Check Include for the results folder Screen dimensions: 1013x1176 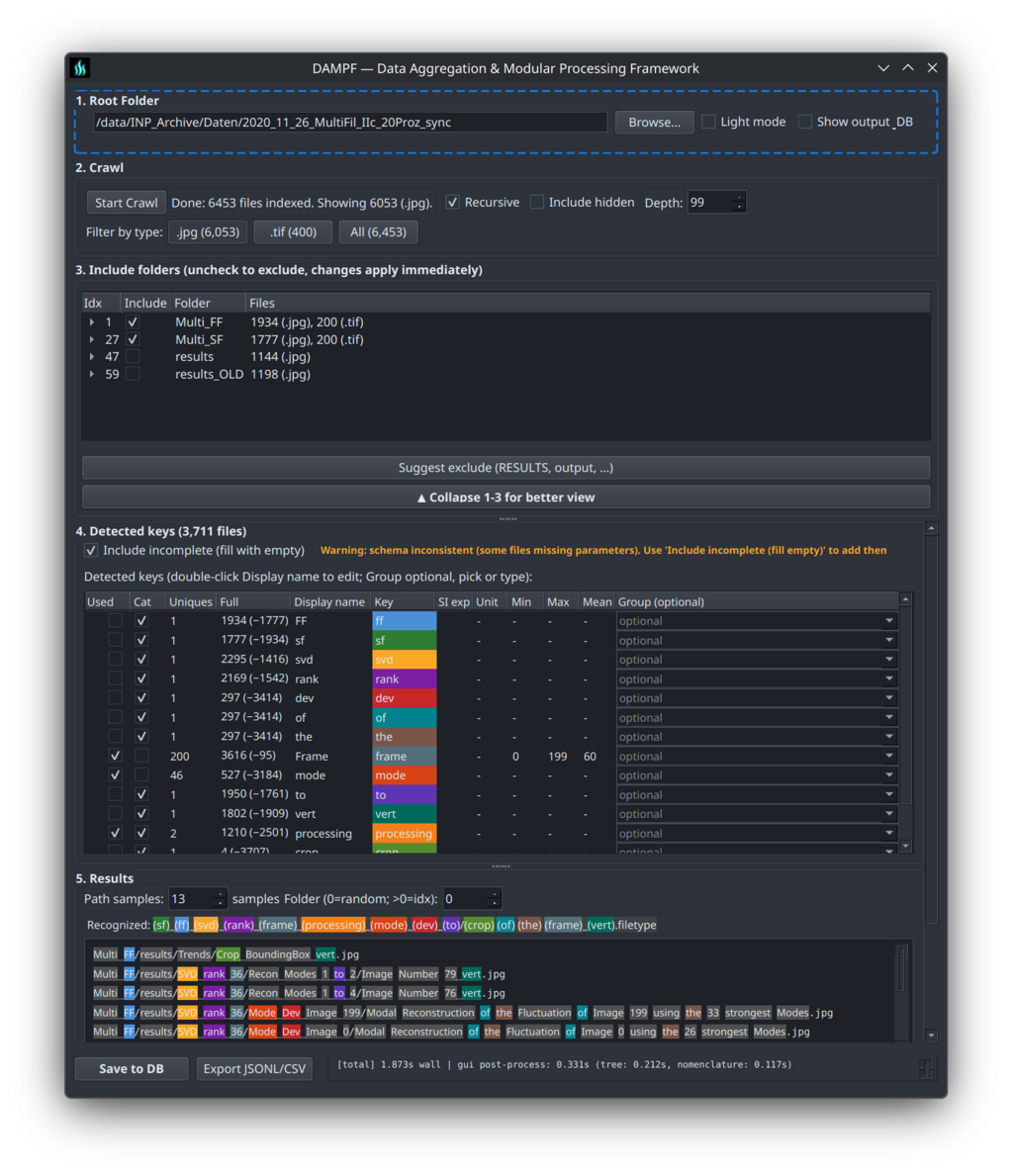coord(133,356)
